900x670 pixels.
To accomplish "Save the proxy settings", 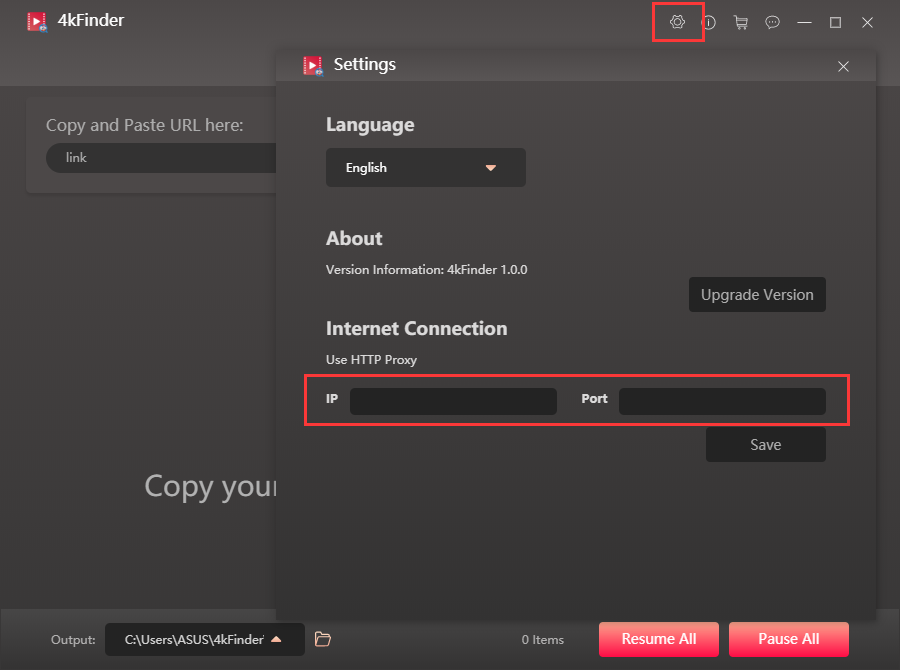I will [x=765, y=445].
